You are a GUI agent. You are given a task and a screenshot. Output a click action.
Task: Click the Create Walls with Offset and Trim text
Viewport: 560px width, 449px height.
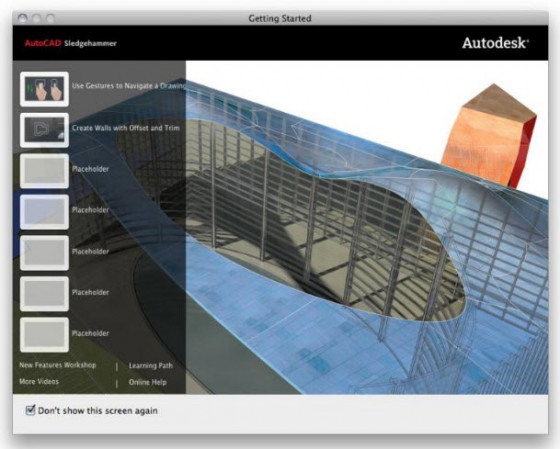[x=126, y=128]
